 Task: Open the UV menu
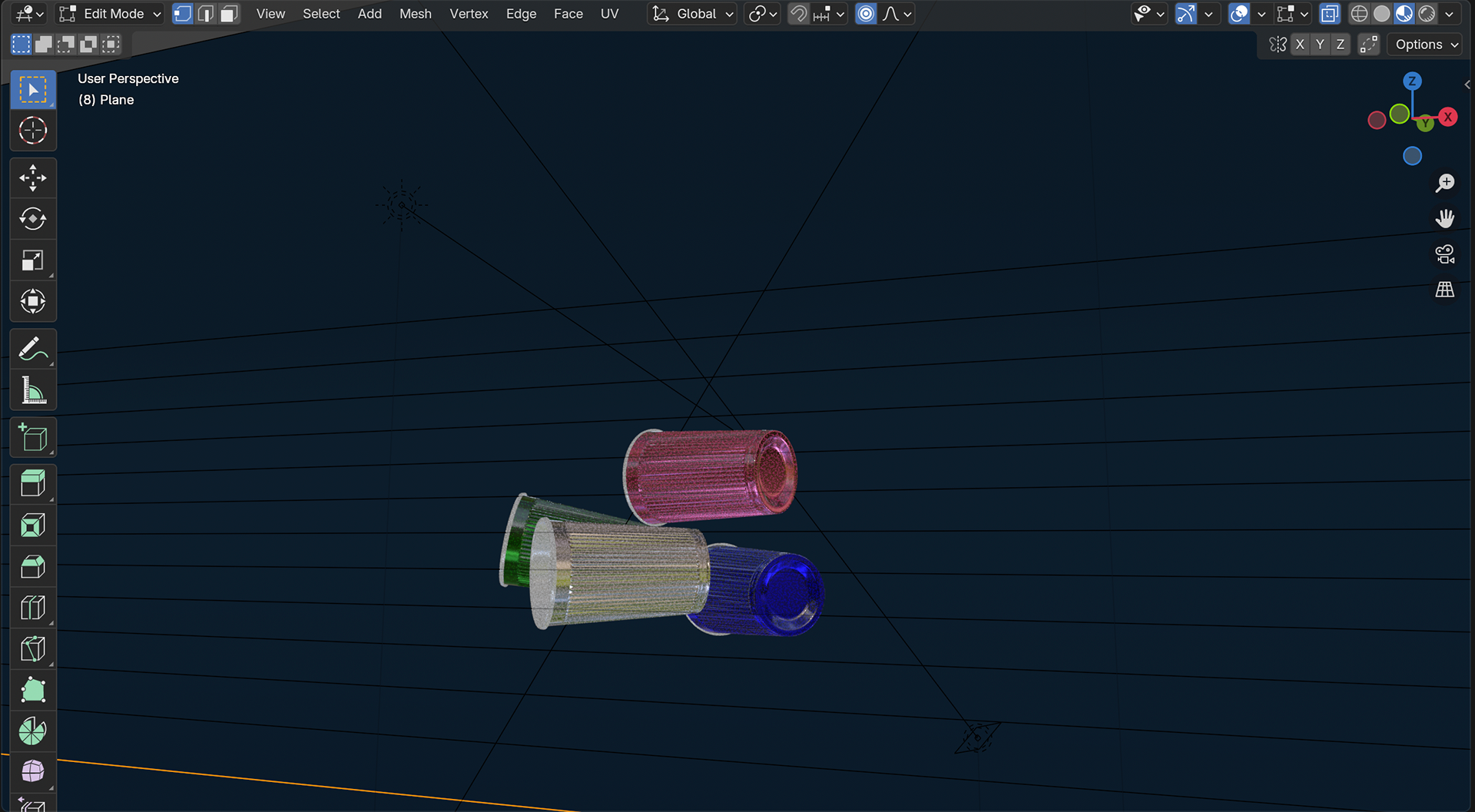[609, 14]
